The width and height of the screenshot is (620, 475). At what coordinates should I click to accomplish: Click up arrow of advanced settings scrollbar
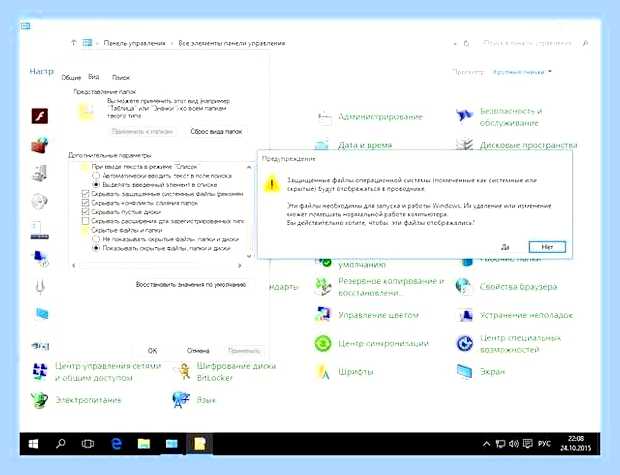pyautogui.click(x=249, y=167)
